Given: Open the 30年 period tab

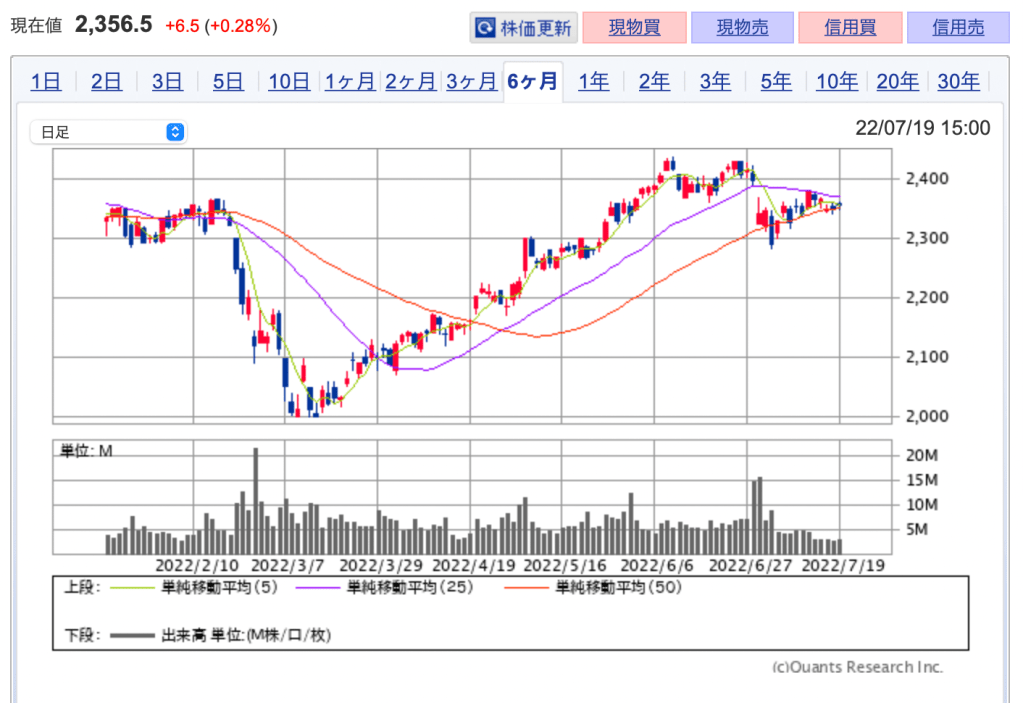Looking at the screenshot, I should point(958,82).
